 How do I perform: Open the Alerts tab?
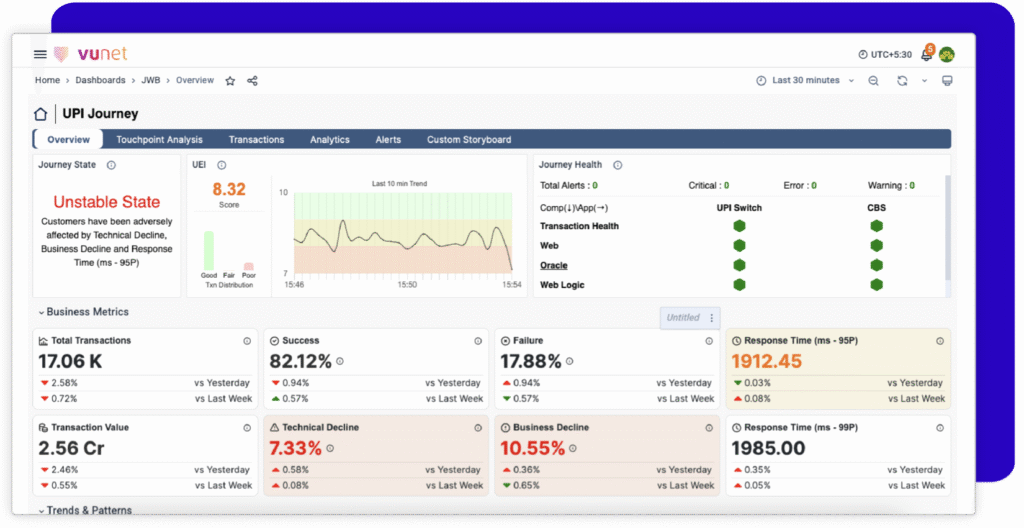[x=388, y=140]
